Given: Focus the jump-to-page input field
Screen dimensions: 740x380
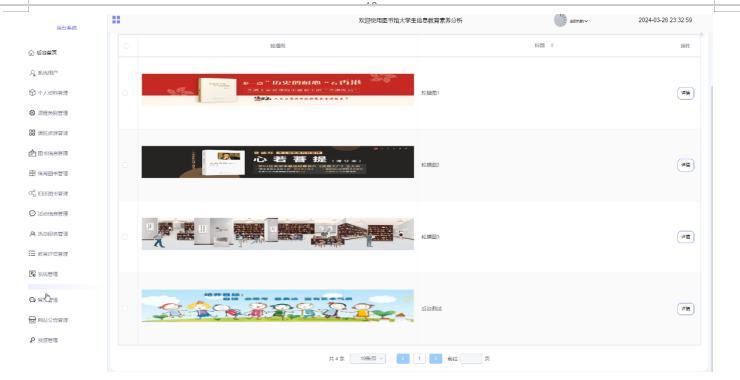Looking at the screenshot, I should [x=471, y=359].
